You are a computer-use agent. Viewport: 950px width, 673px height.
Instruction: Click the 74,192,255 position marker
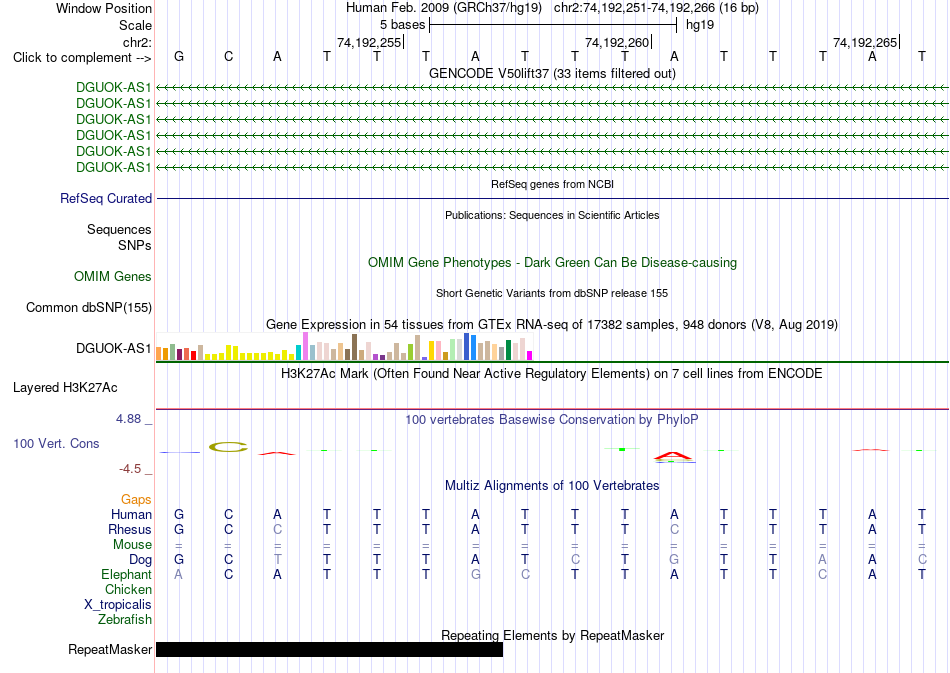click(370, 42)
